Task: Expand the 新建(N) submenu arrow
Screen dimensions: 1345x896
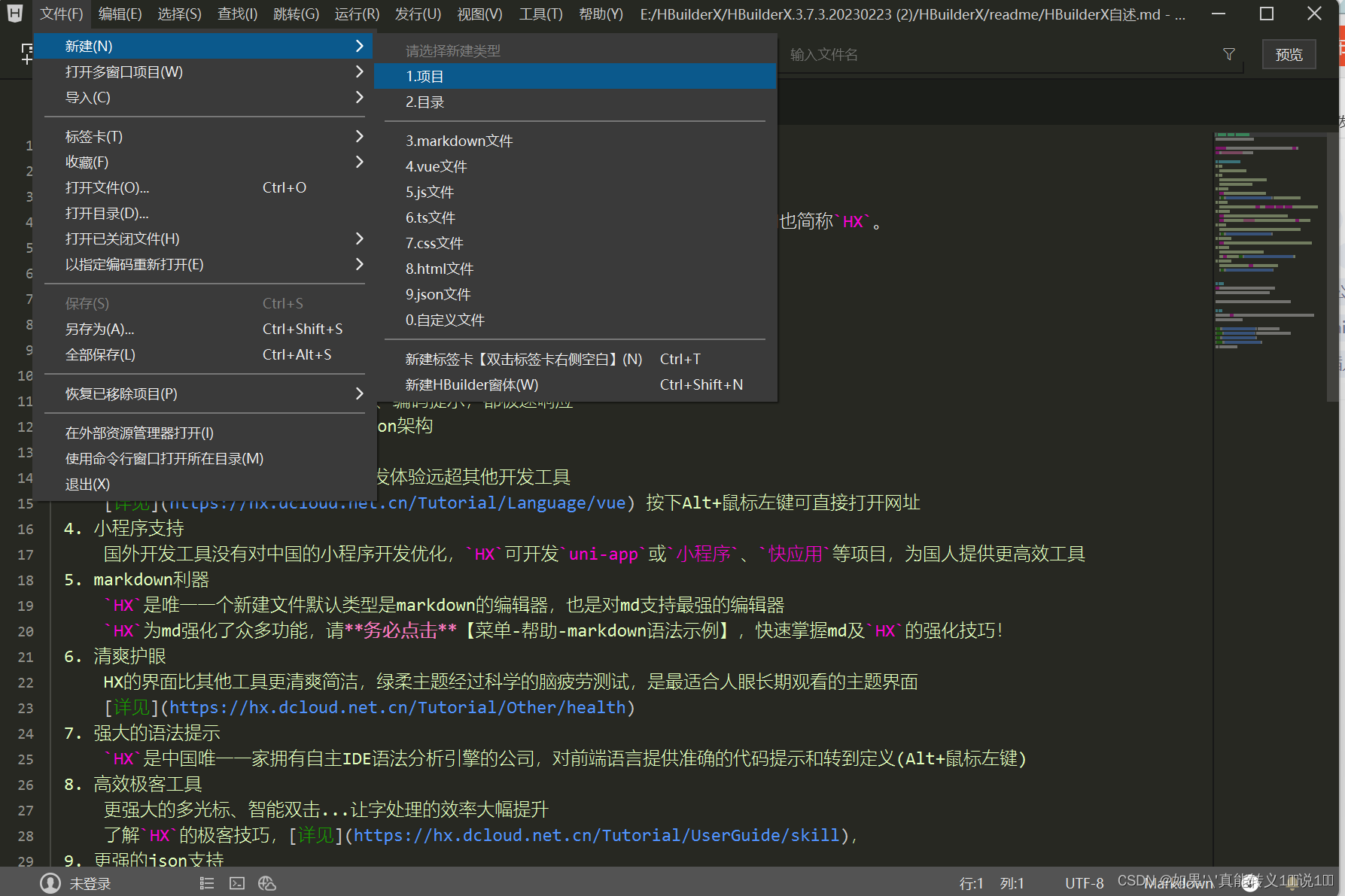Action: click(x=359, y=46)
